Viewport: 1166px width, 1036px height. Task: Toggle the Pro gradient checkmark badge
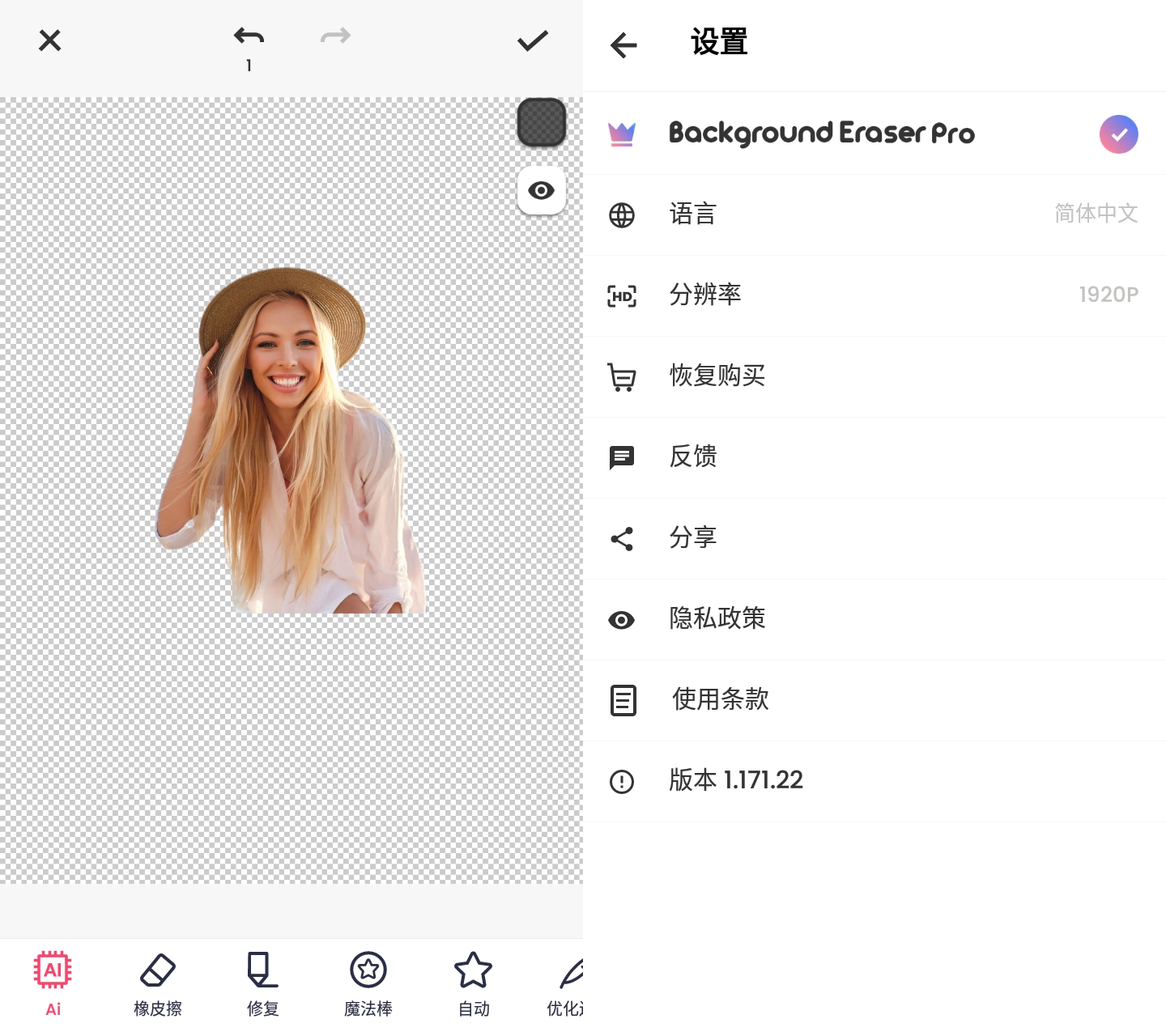(1119, 134)
